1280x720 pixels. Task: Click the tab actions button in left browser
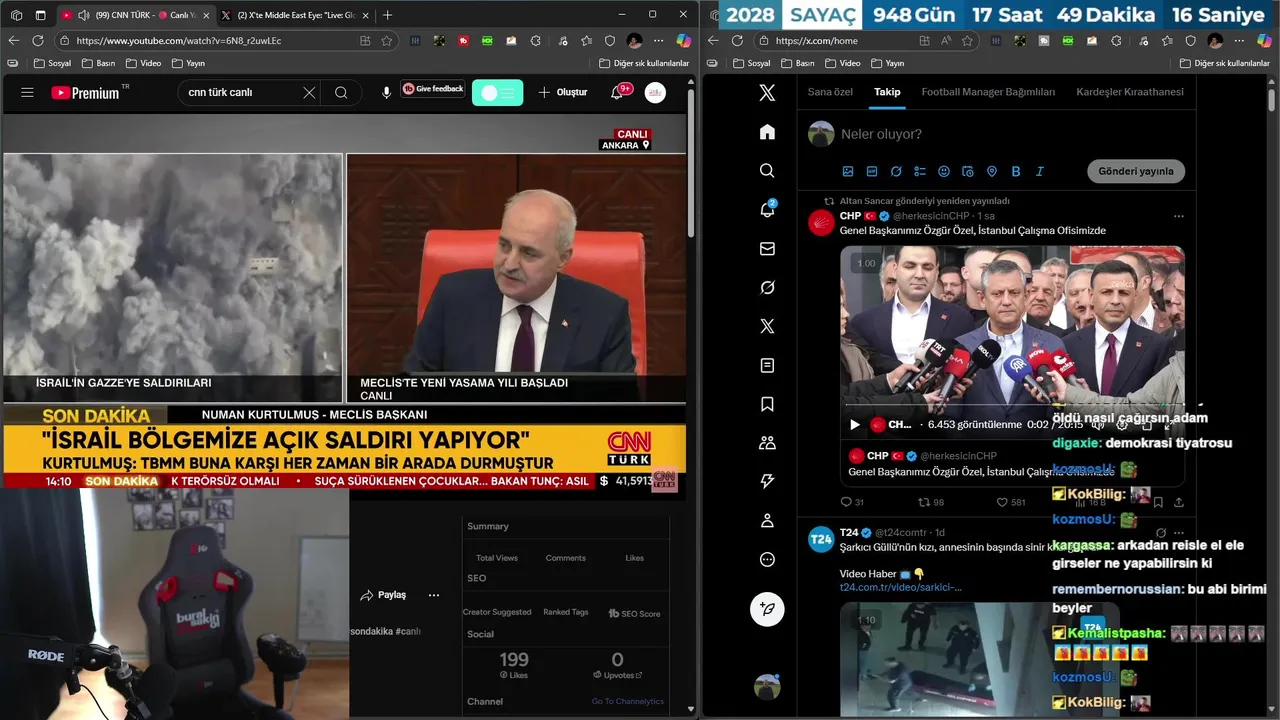pos(40,15)
